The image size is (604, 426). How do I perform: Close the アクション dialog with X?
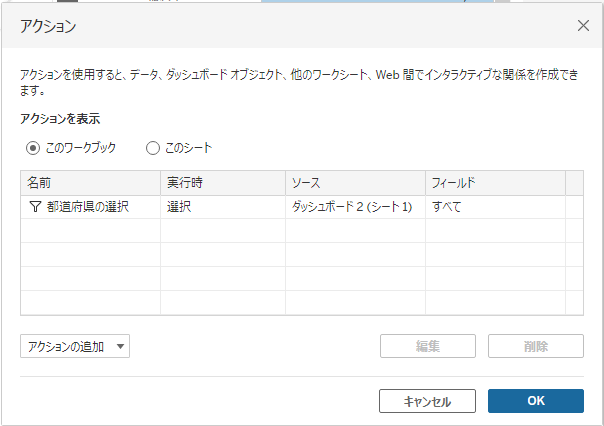click(583, 26)
